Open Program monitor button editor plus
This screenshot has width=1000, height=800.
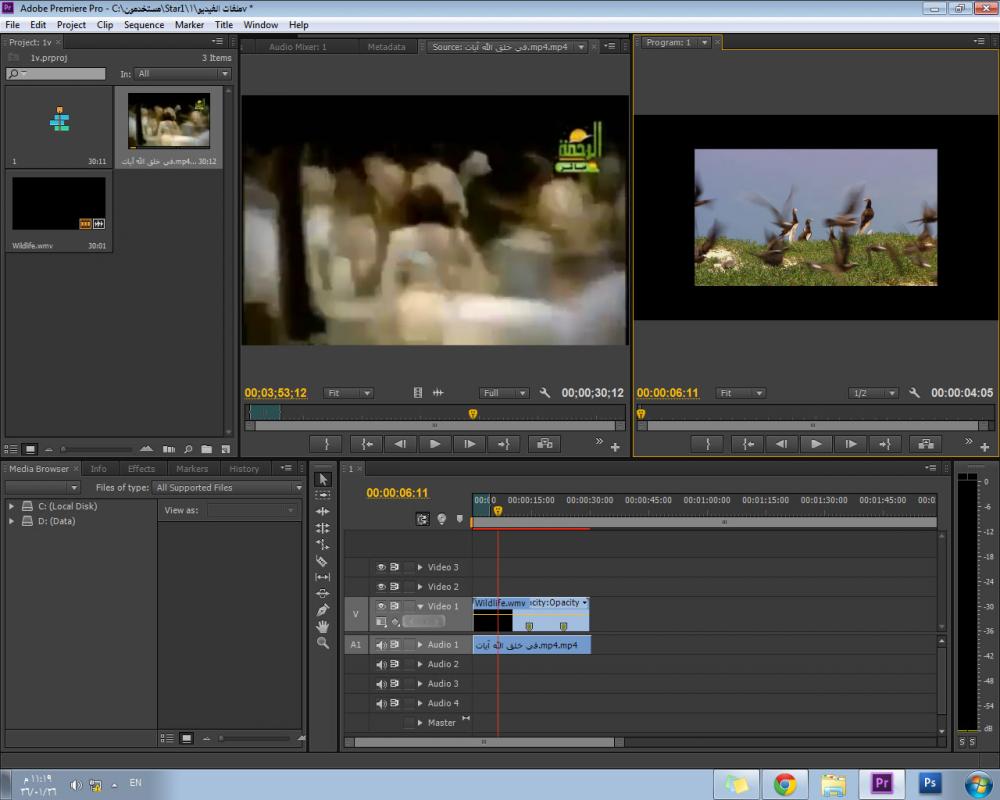pos(985,447)
